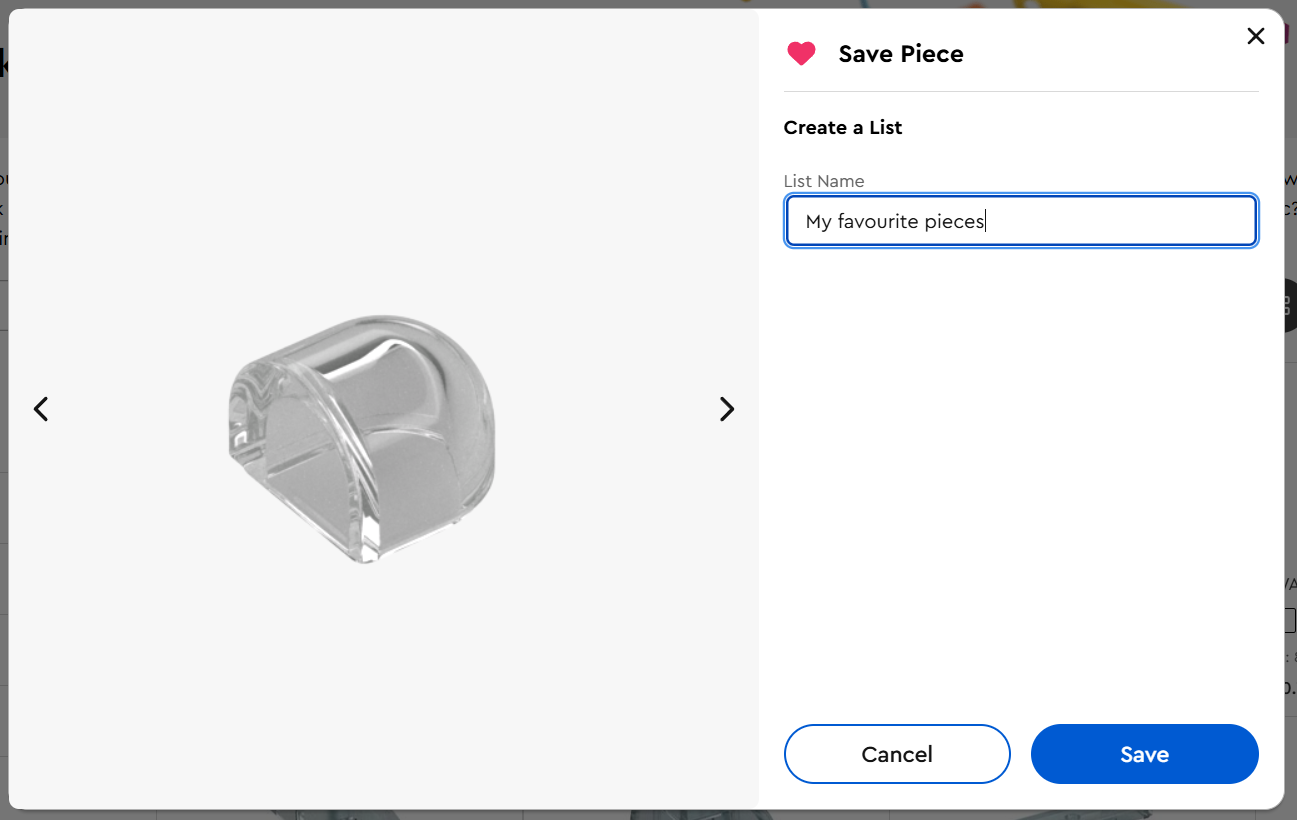Click the dark round icon behind the dialog

(1289, 306)
